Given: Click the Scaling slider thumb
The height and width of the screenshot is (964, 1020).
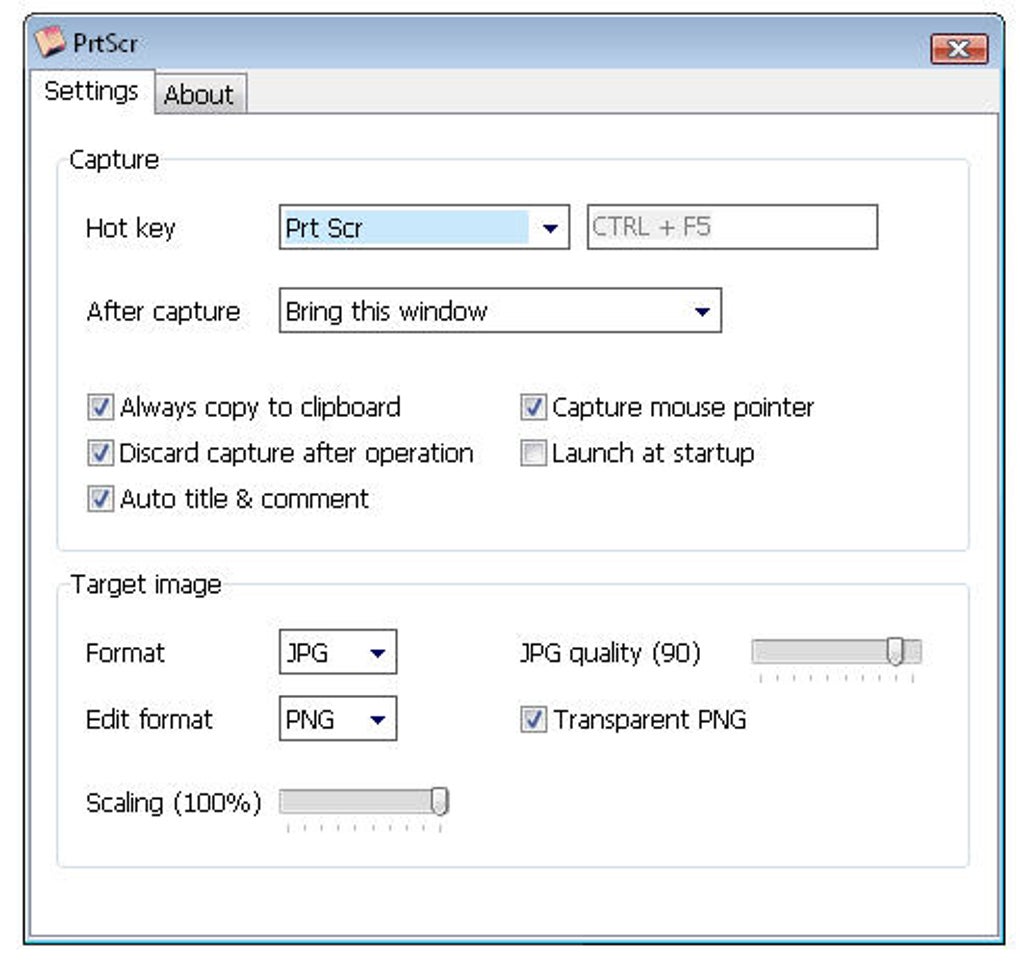Looking at the screenshot, I should click(x=440, y=801).
